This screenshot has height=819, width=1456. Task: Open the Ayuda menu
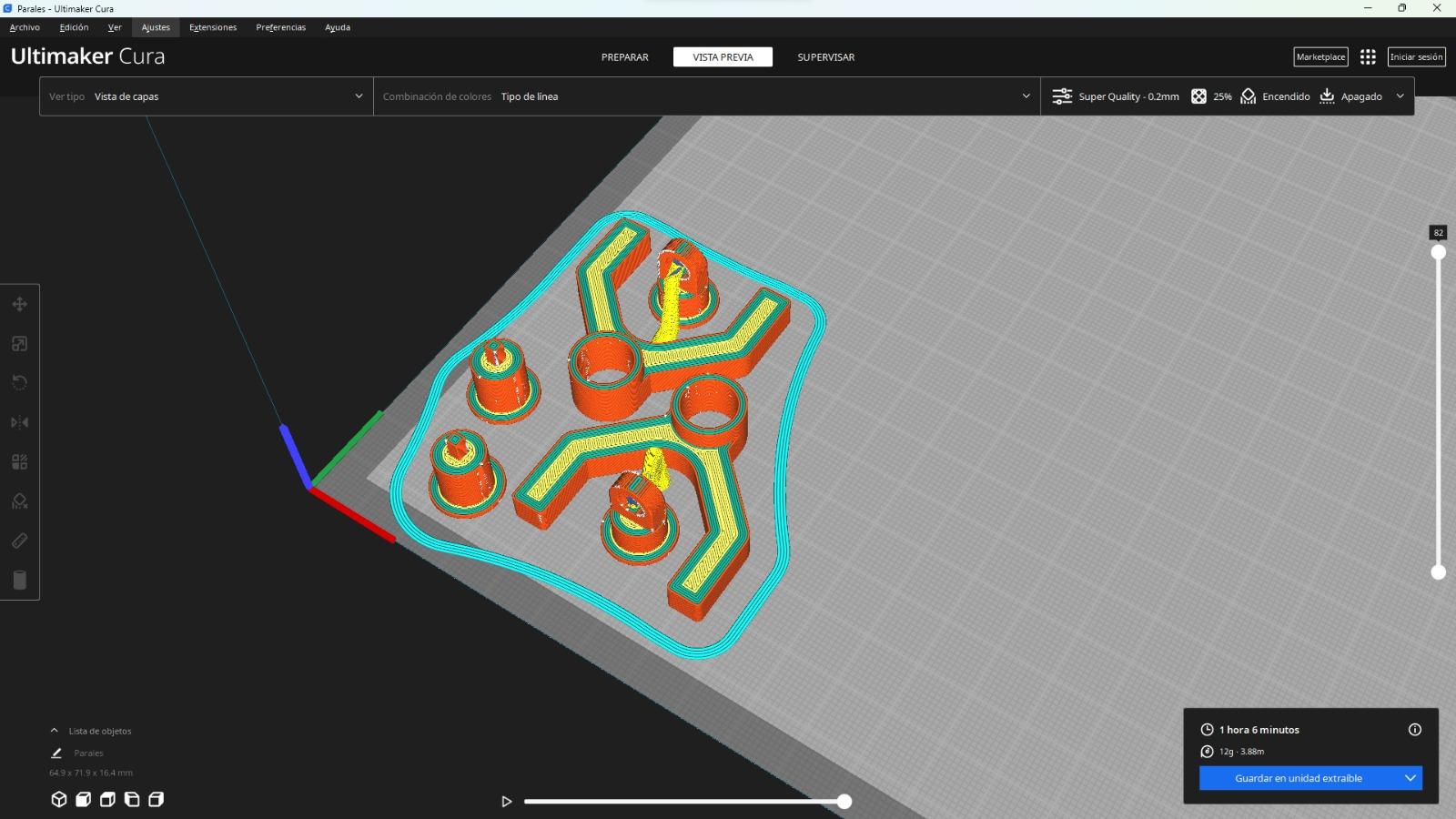[x=338, y=27]
